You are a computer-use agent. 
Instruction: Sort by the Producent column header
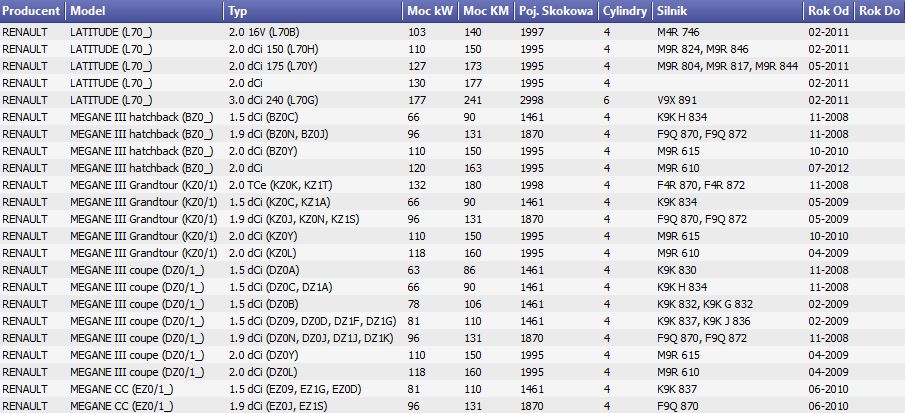pos(33,11)
